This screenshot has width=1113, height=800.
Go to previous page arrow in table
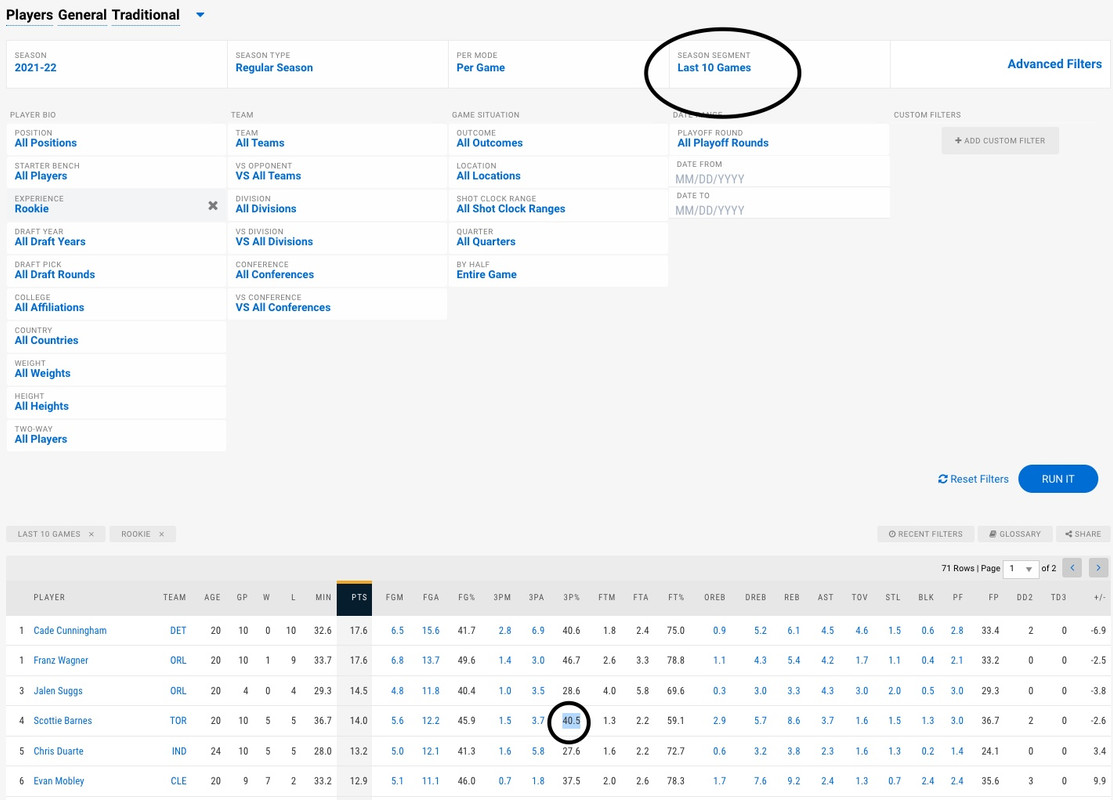tap(1072, 568)
